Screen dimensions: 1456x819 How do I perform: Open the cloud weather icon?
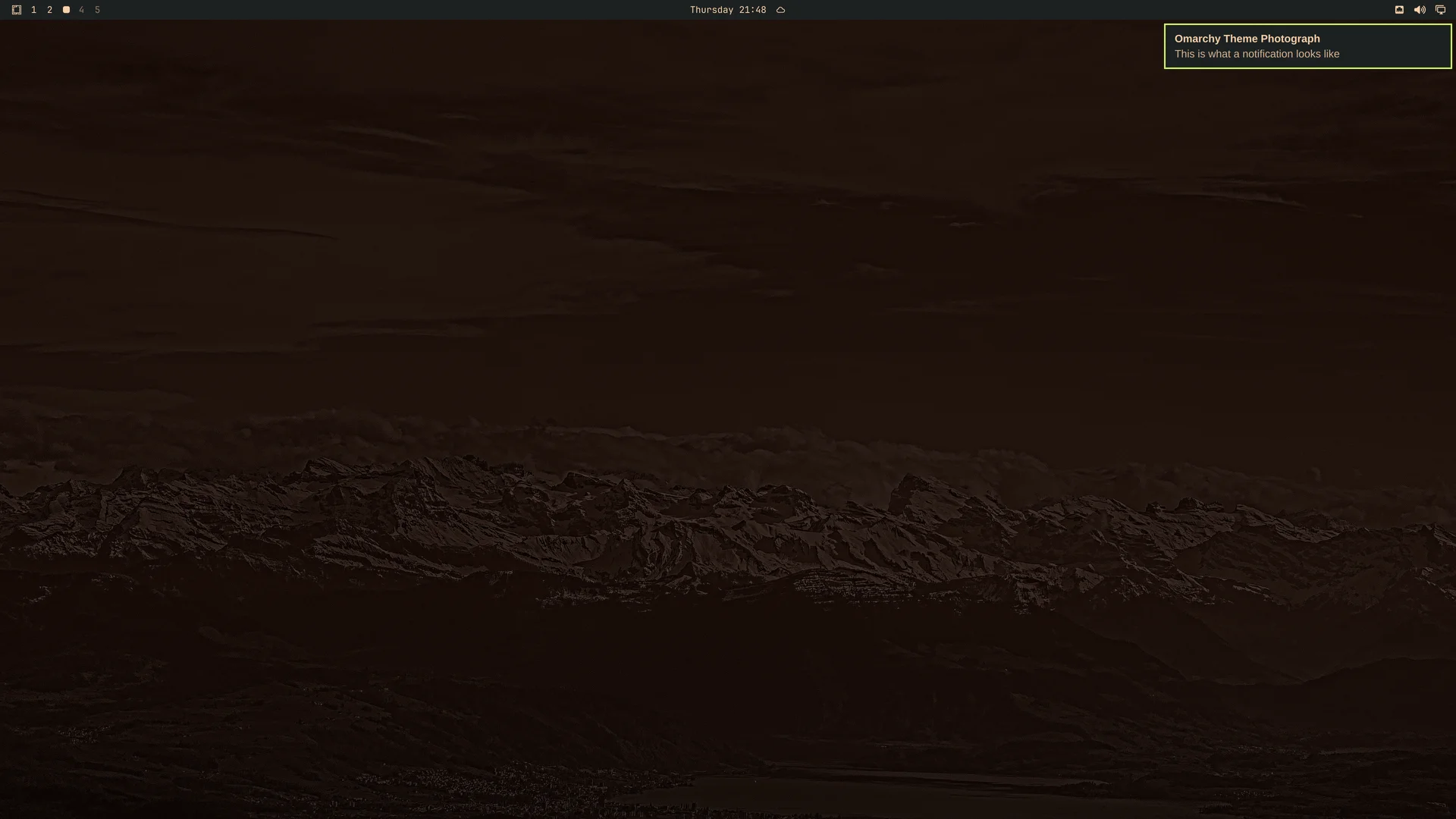click(x=780, y=10)
